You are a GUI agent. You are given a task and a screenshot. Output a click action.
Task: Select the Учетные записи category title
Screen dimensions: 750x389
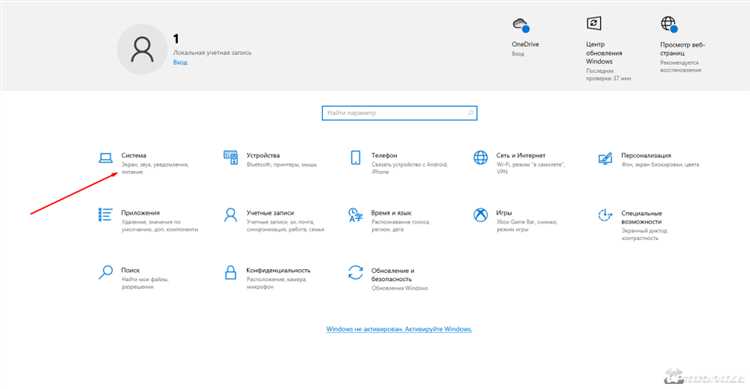pyautogui.click(x=270, y=213)
